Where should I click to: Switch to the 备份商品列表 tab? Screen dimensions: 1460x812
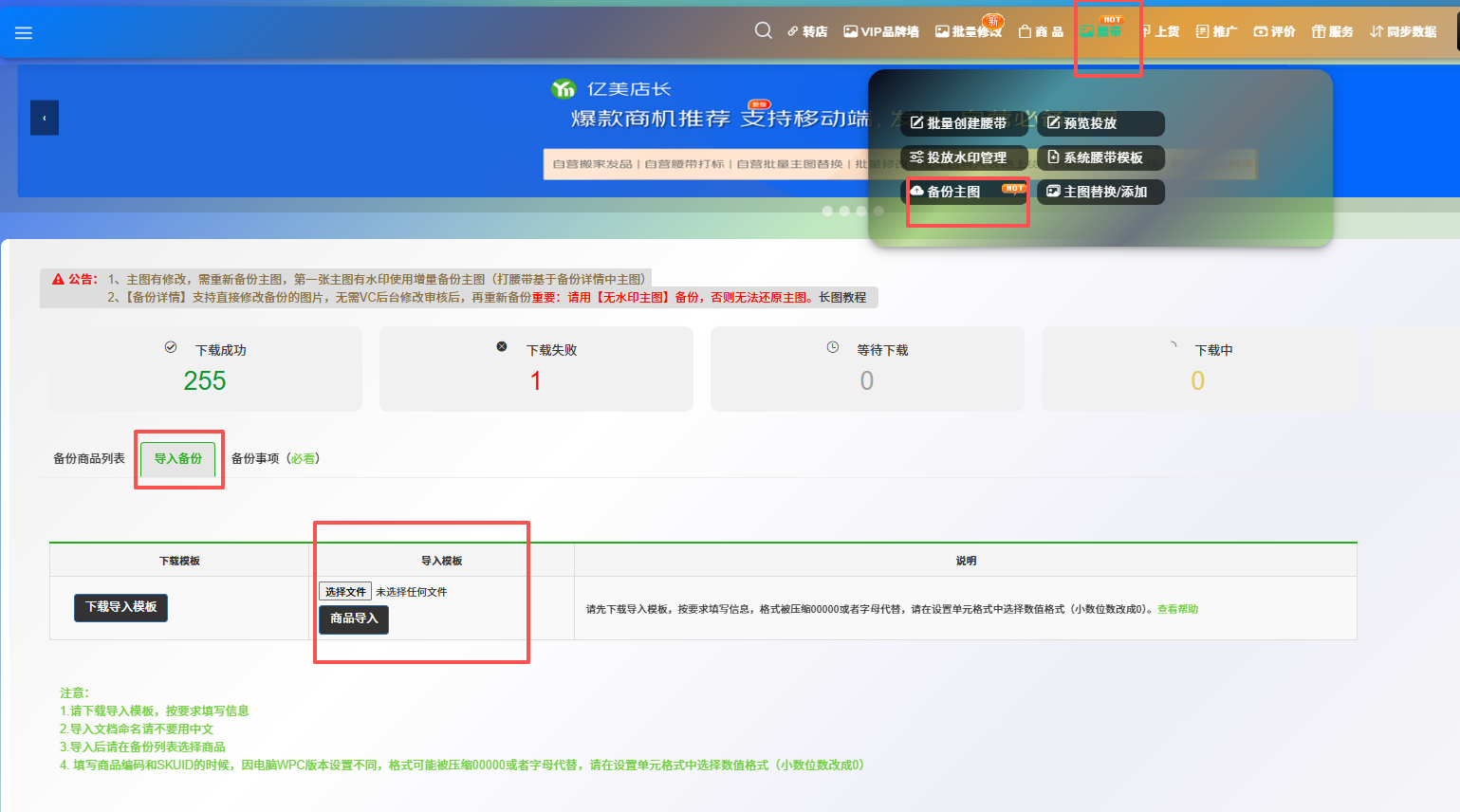(x=89, y=459)
